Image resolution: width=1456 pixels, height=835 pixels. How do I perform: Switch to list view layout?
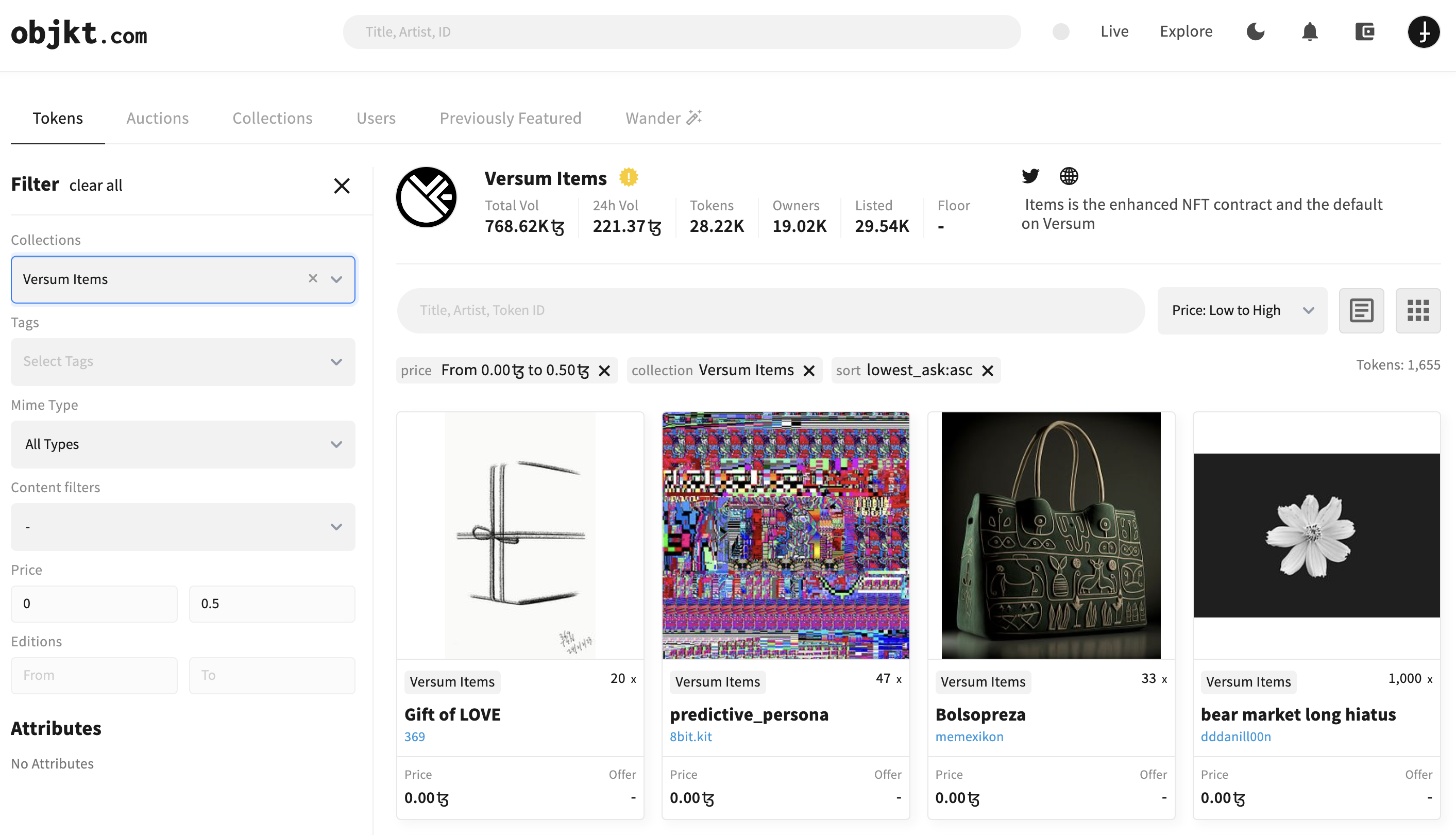pos(1361,310)
